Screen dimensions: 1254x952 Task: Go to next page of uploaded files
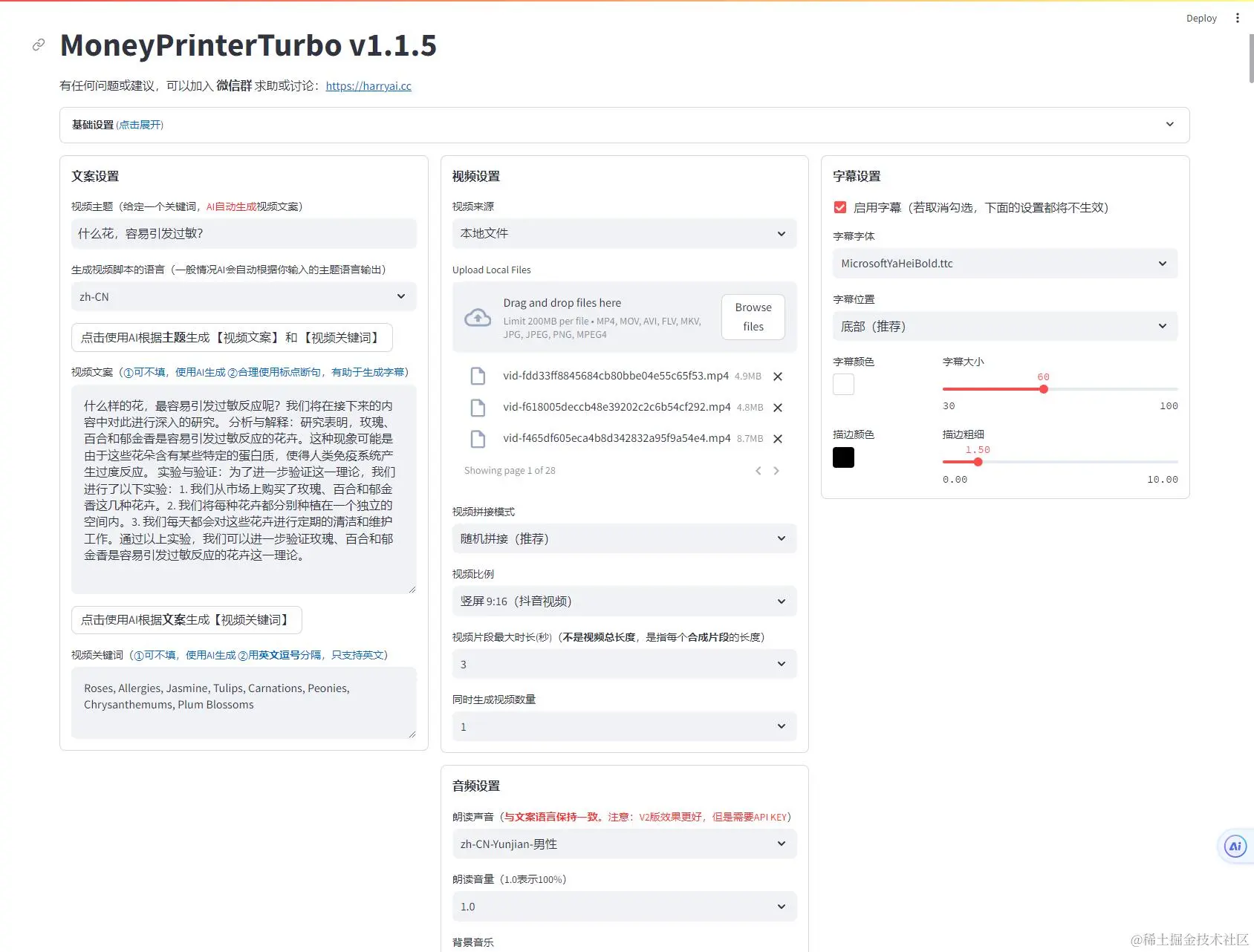coord(776,471)
